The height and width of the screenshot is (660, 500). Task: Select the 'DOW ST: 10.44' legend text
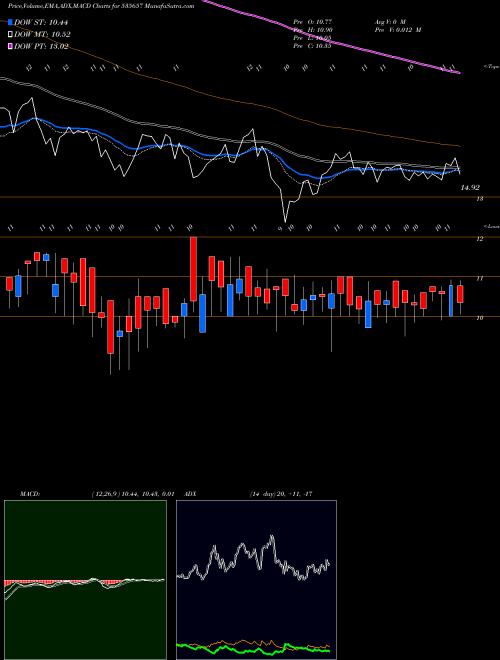[x=41, y=22]
